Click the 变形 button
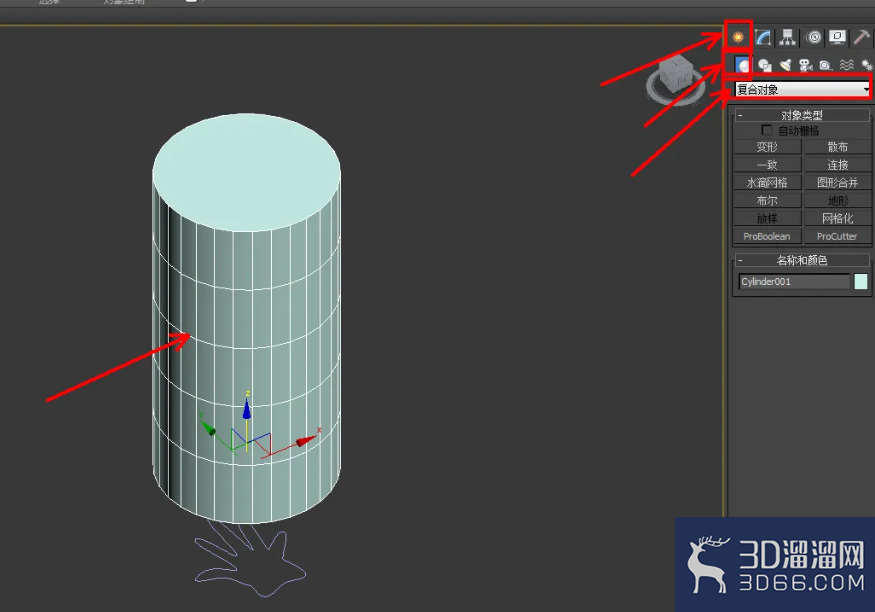 (767, 147)
